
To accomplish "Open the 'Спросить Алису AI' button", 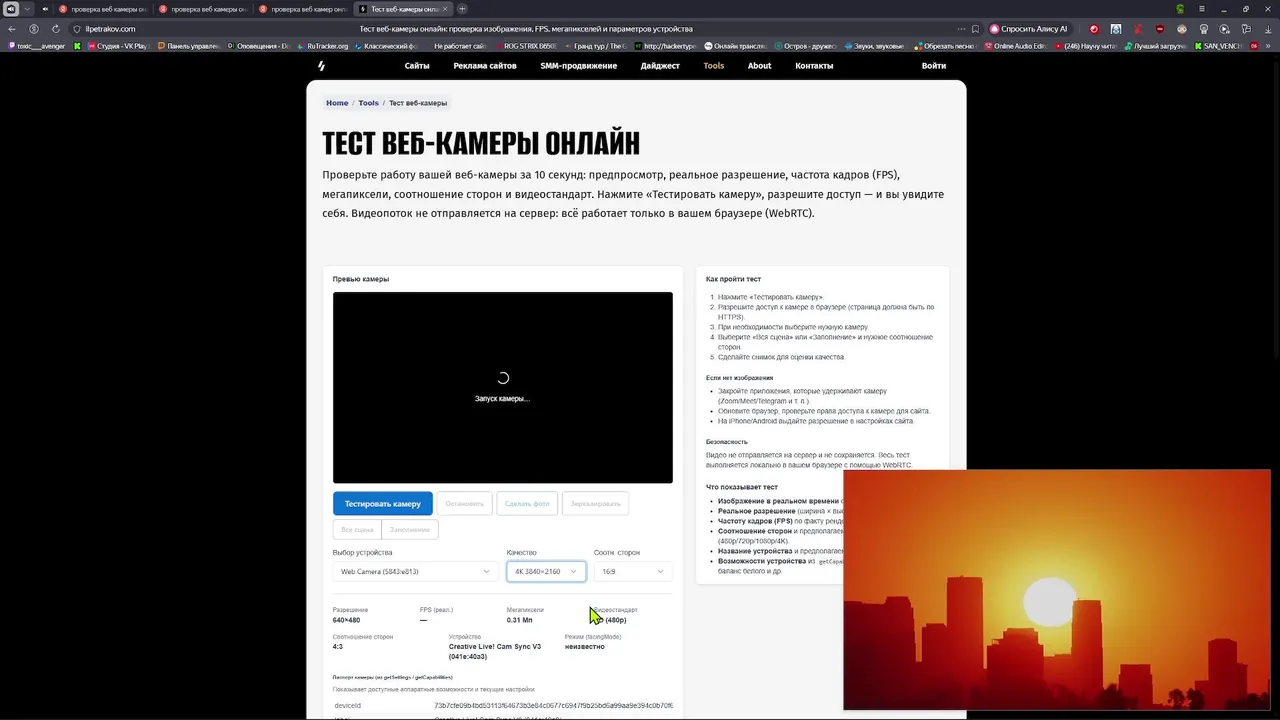I will pos(1028,29).
